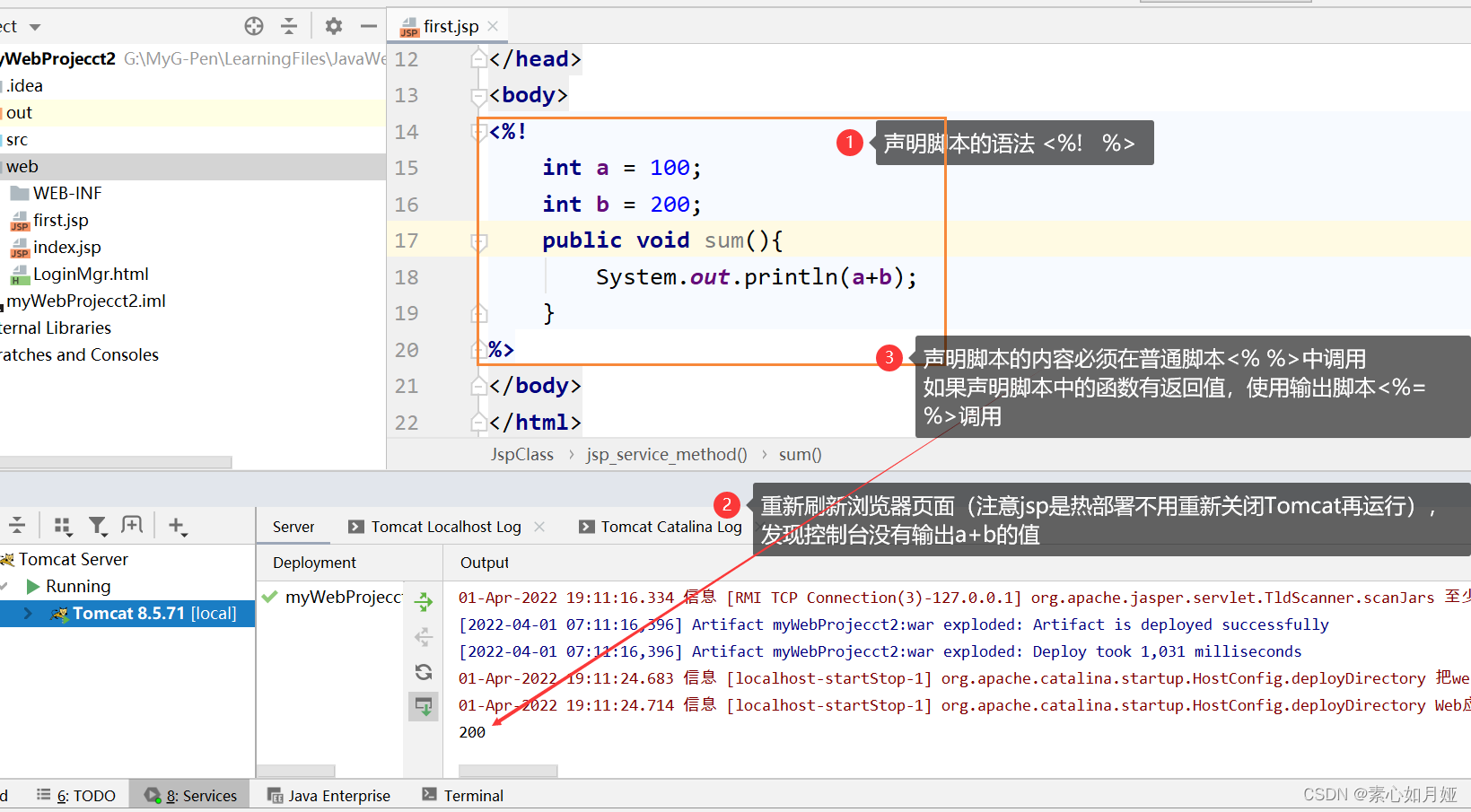
Task: Expand Scratches and Consoles node
Action: pos(79,354)
